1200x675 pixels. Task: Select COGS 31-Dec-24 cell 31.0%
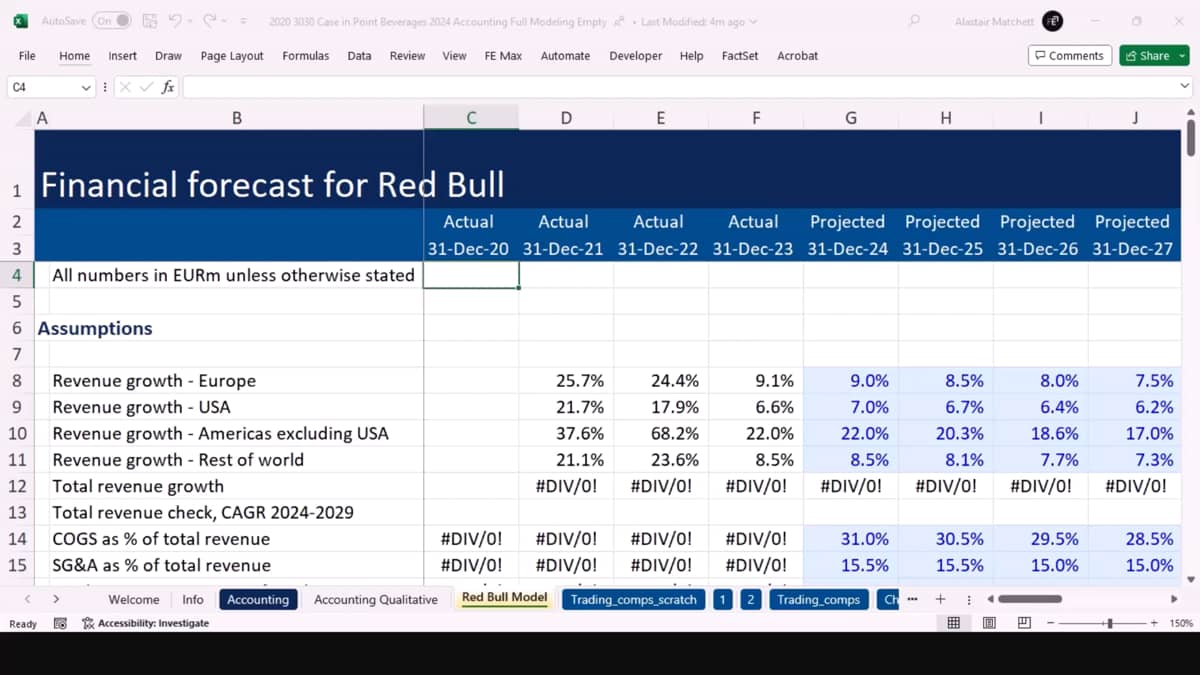(851, 539)
